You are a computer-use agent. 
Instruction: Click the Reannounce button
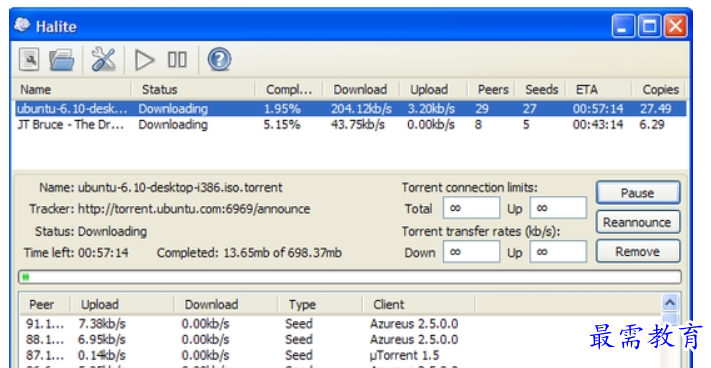click(638, 222)
